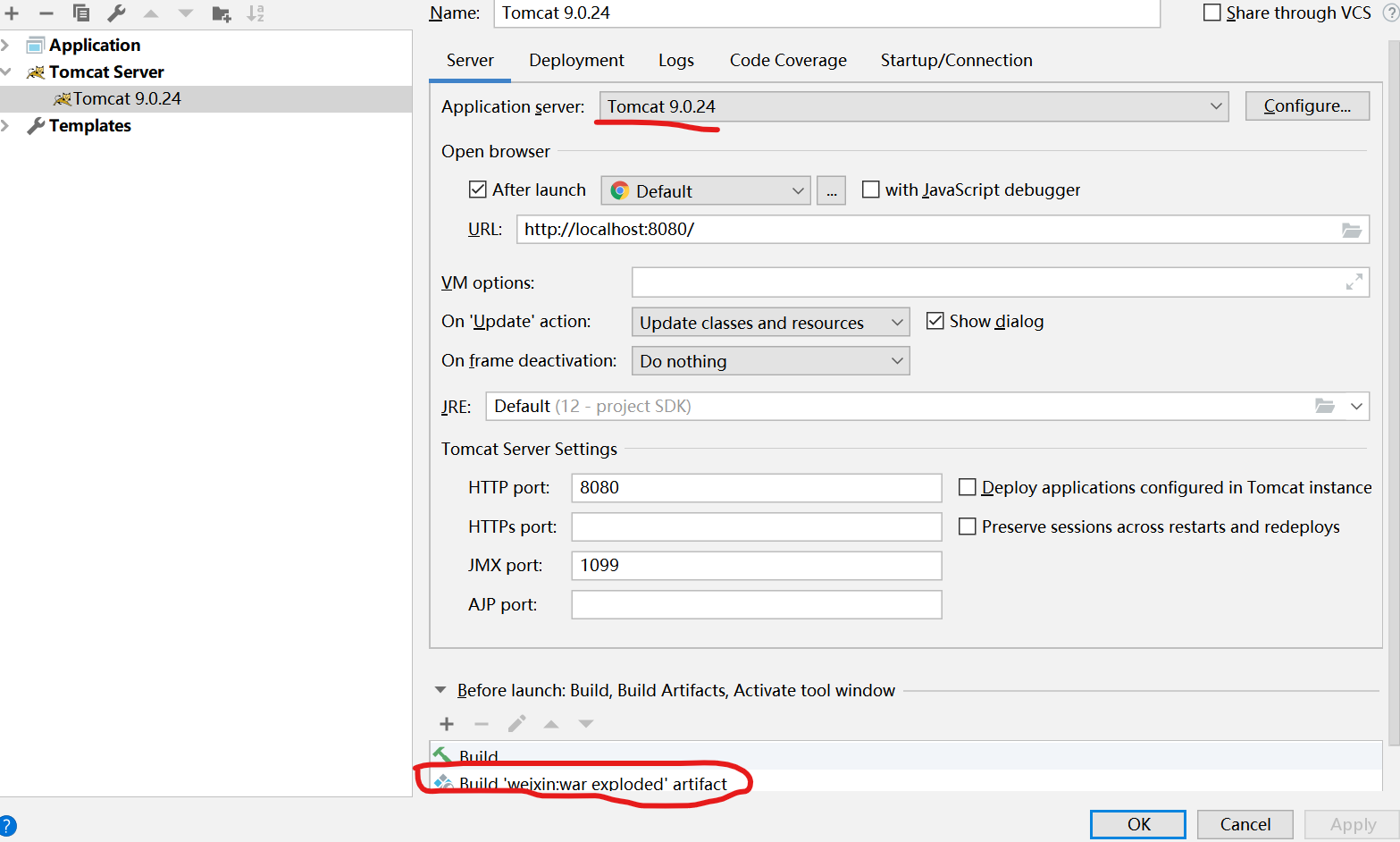Expand the Templates tree node
This screenshot has height=842, width=1400.
pos(5,126)
